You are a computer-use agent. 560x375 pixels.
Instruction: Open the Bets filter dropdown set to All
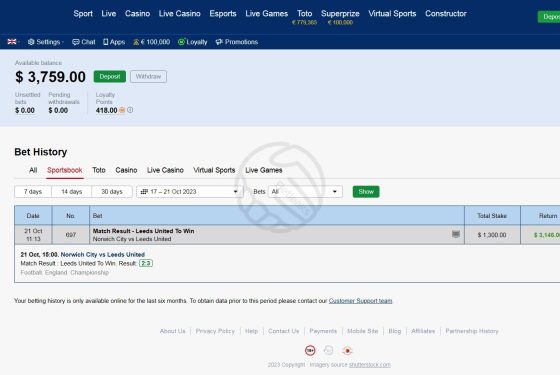click(305, 192)
